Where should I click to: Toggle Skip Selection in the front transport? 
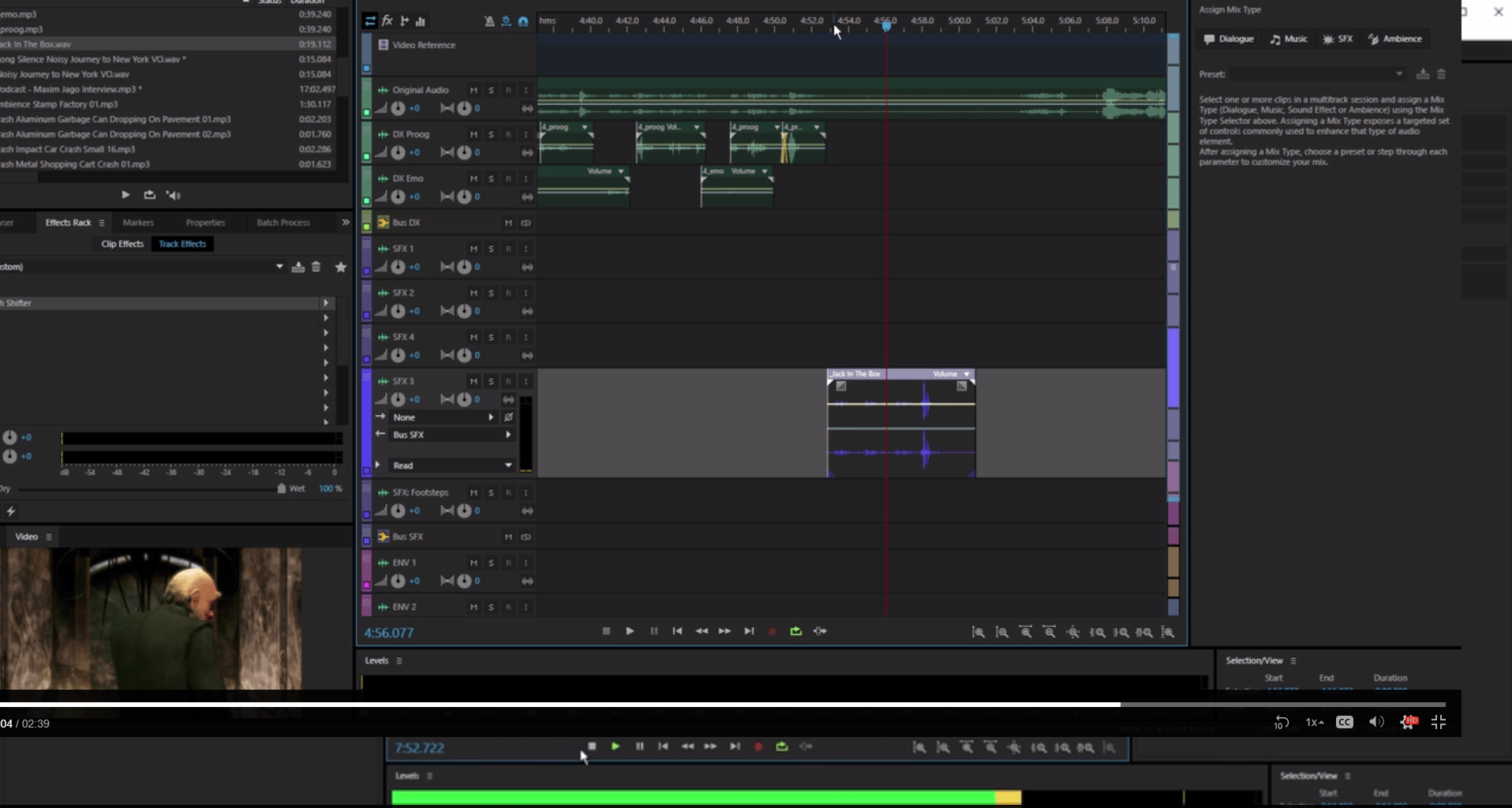pos(820,631)
